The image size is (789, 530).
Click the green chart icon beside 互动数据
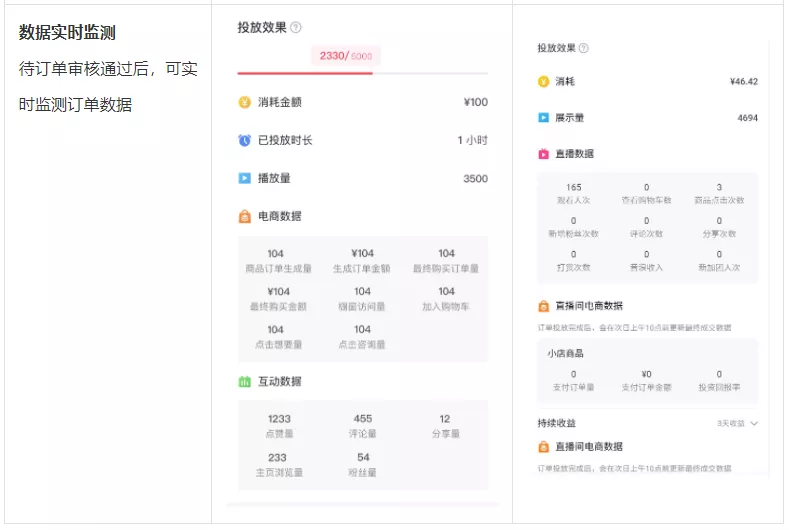tap(245, 382)
